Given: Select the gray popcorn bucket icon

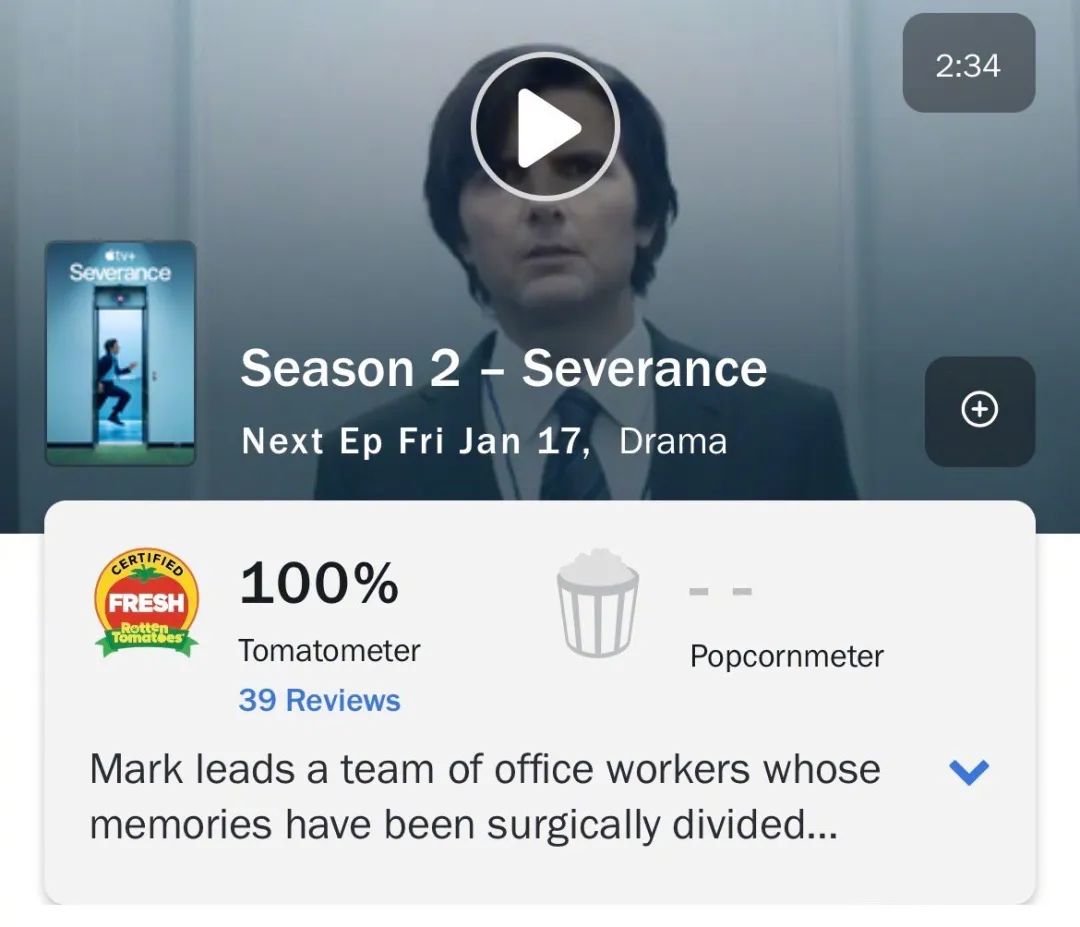Looking at the screenshot, I should pyautogui.click(x=597, y=603).
